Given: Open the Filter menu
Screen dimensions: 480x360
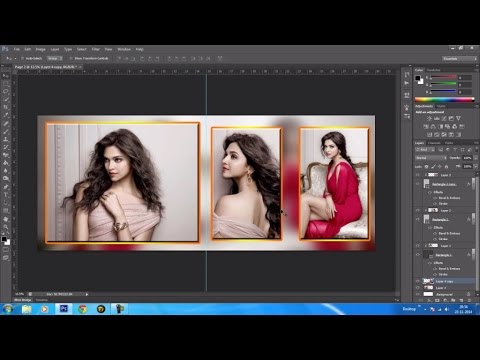Looking at the screenshot, I should click(96, 49).
